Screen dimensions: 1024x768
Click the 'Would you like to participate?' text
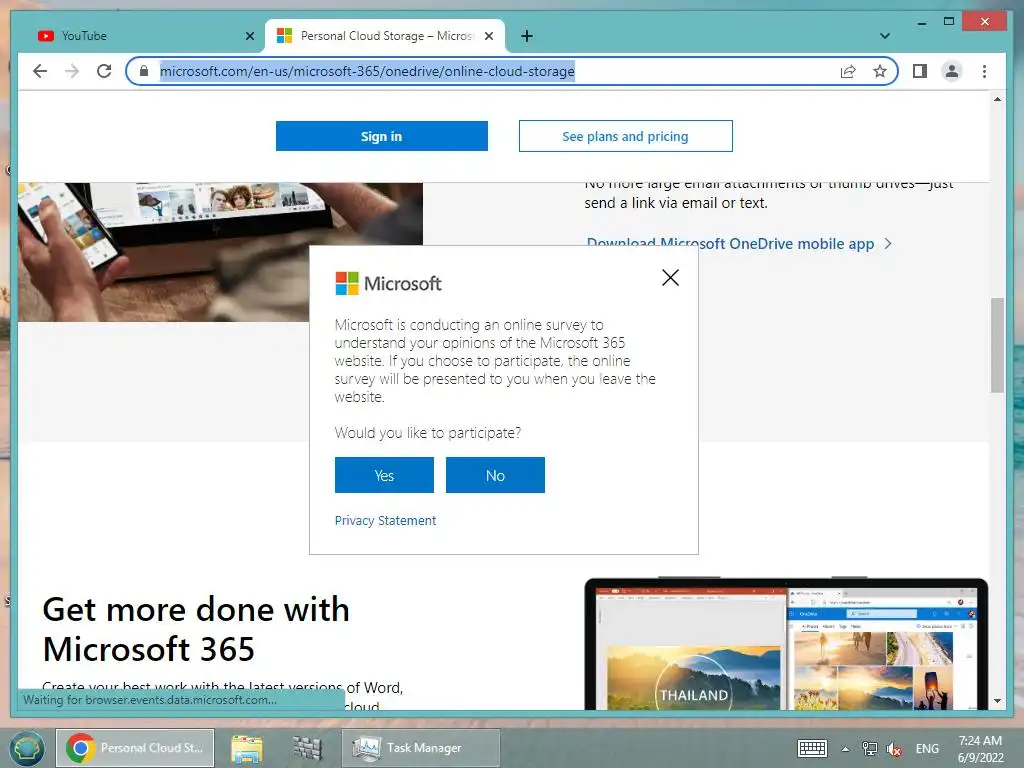point(428,433)
